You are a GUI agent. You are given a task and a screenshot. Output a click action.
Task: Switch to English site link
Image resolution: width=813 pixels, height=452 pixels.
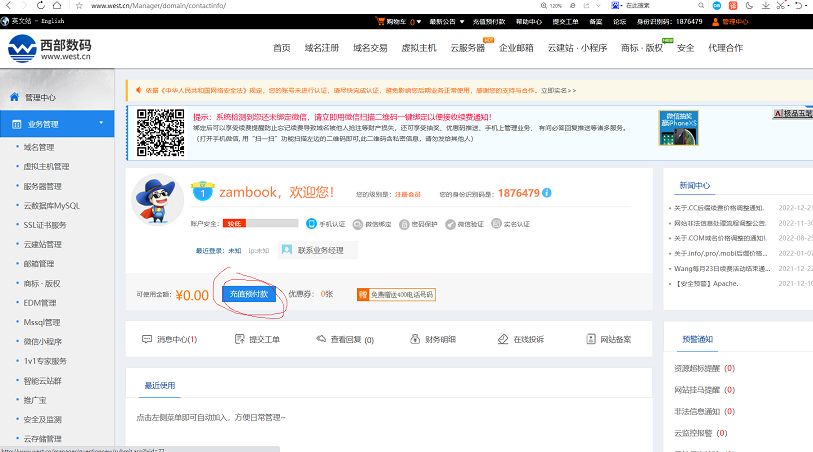point(52,21)
